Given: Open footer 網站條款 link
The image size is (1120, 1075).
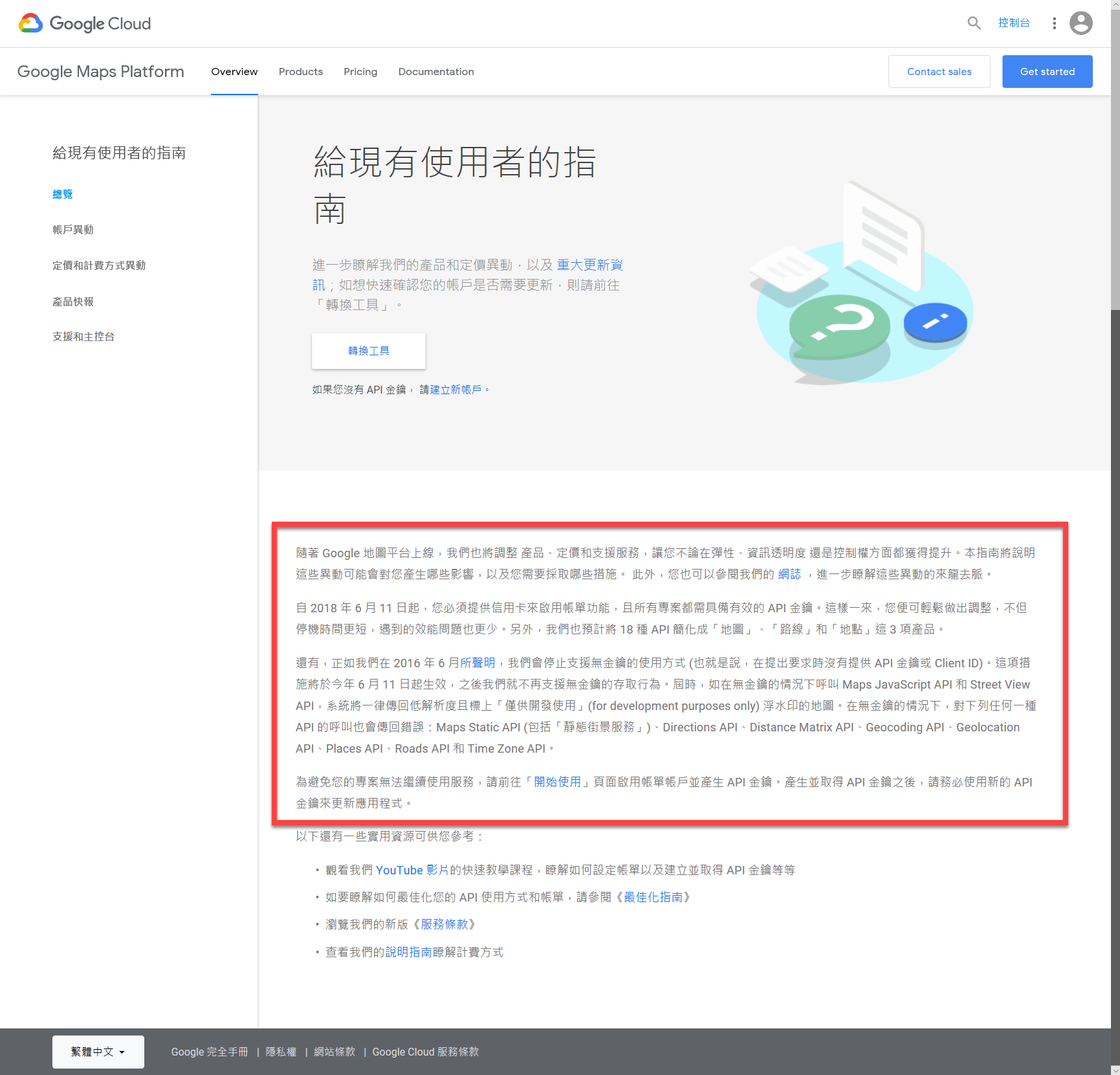Looking at the screenshot, I should click(335, 1052).
